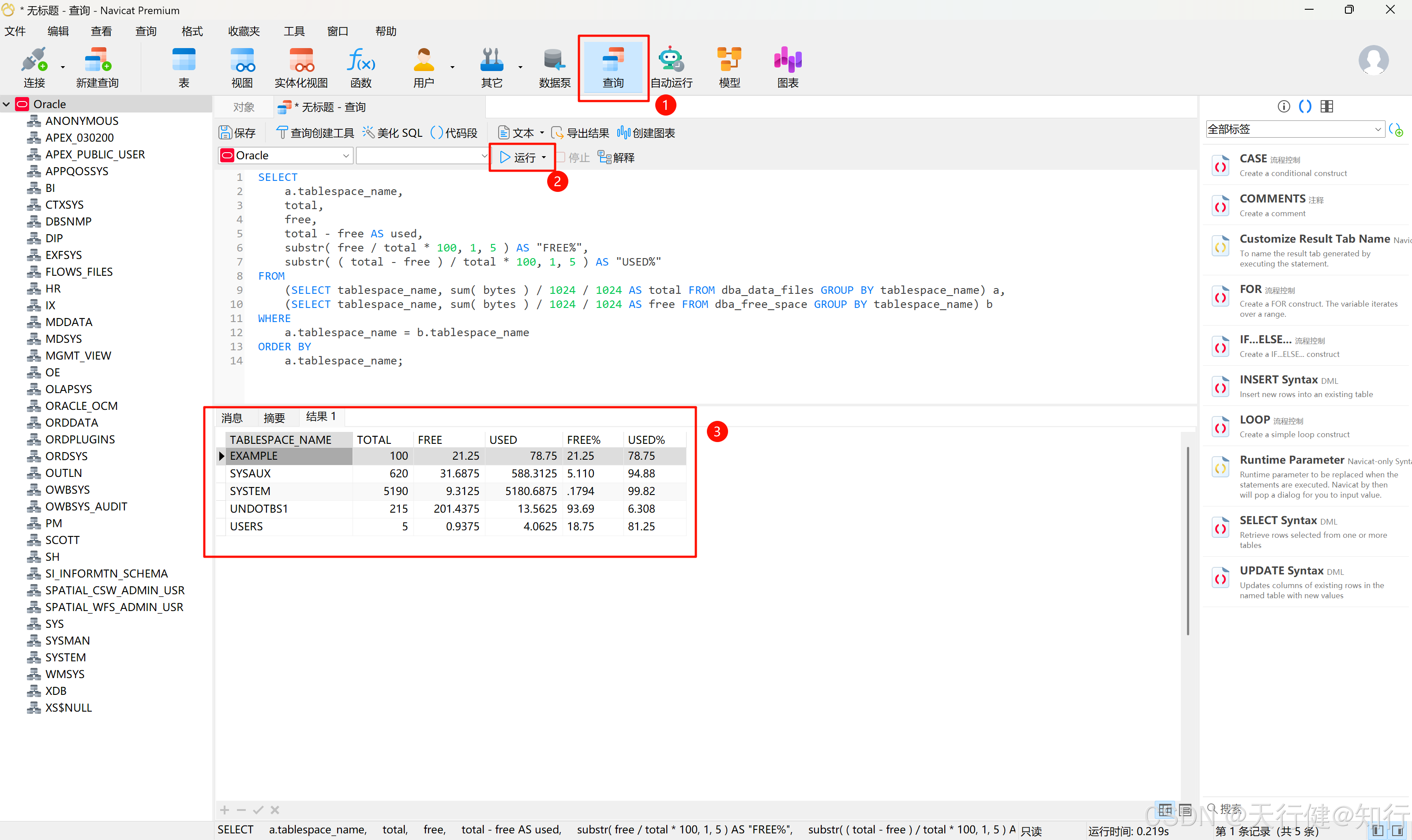Open the Materialized View (实体化视图) icon
The height and width of the screenshot is (840, 1412).
(300, 60)
